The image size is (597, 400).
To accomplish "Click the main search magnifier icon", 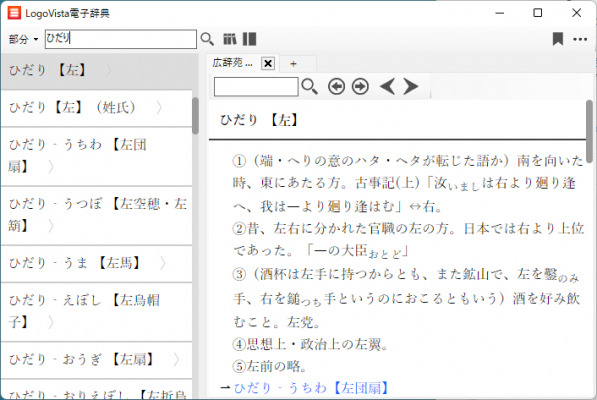I will tap(207, 39).
